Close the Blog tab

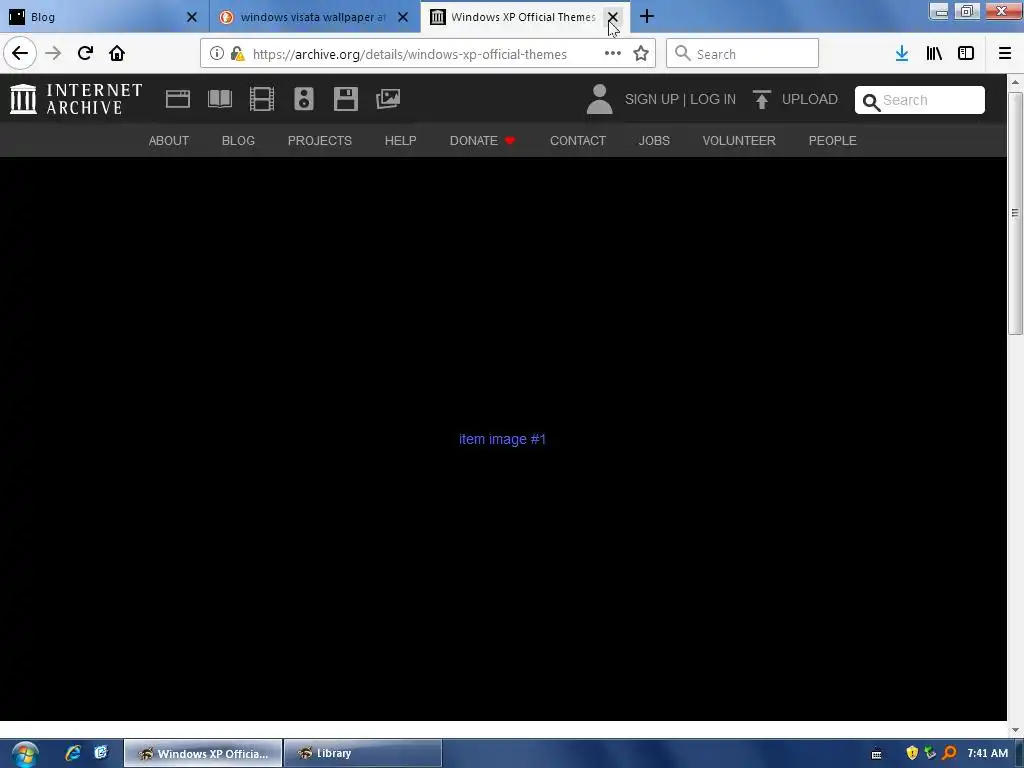(x=192, y=17)
